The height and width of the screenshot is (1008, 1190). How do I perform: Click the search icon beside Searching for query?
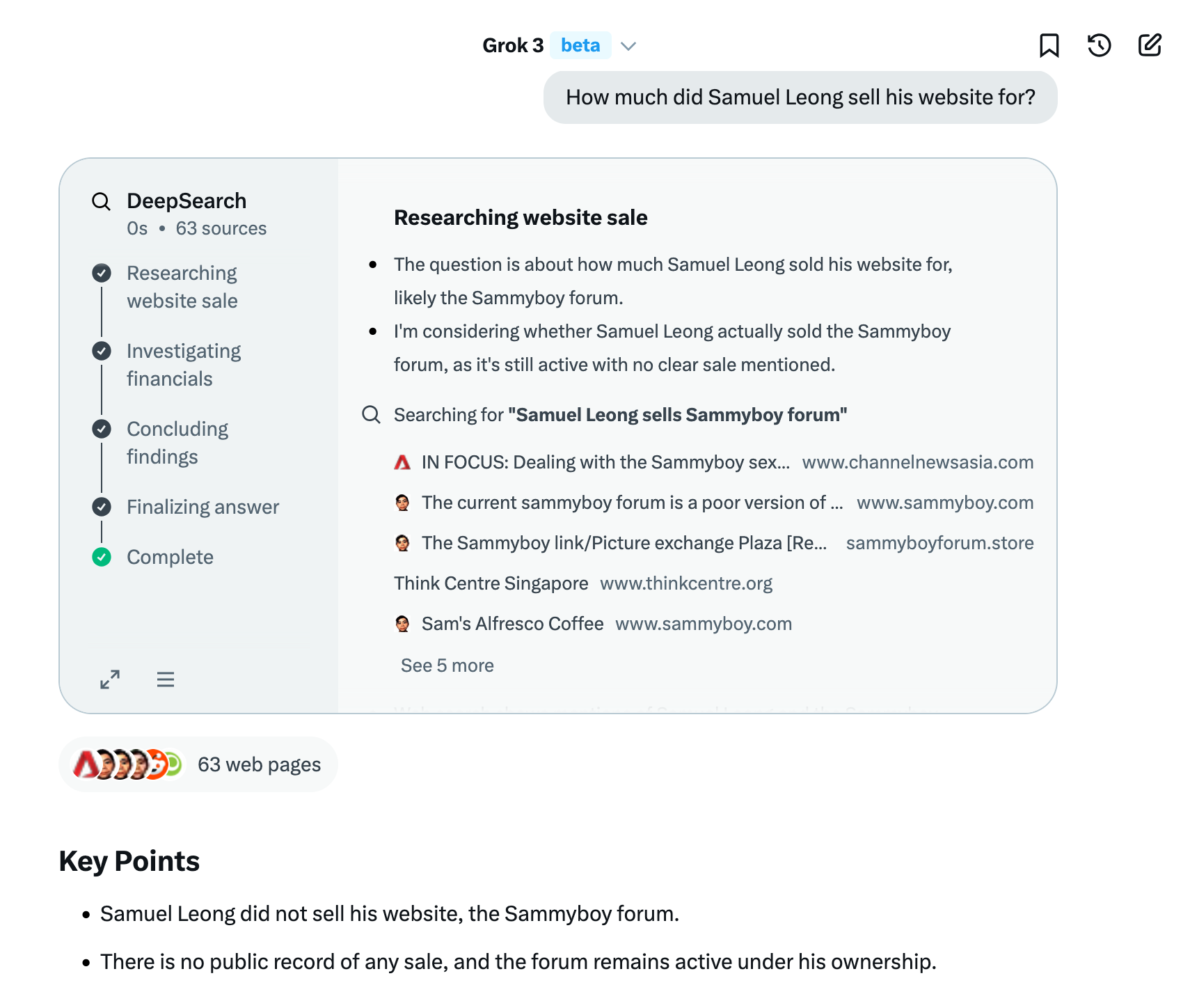(x=372, y=415)
